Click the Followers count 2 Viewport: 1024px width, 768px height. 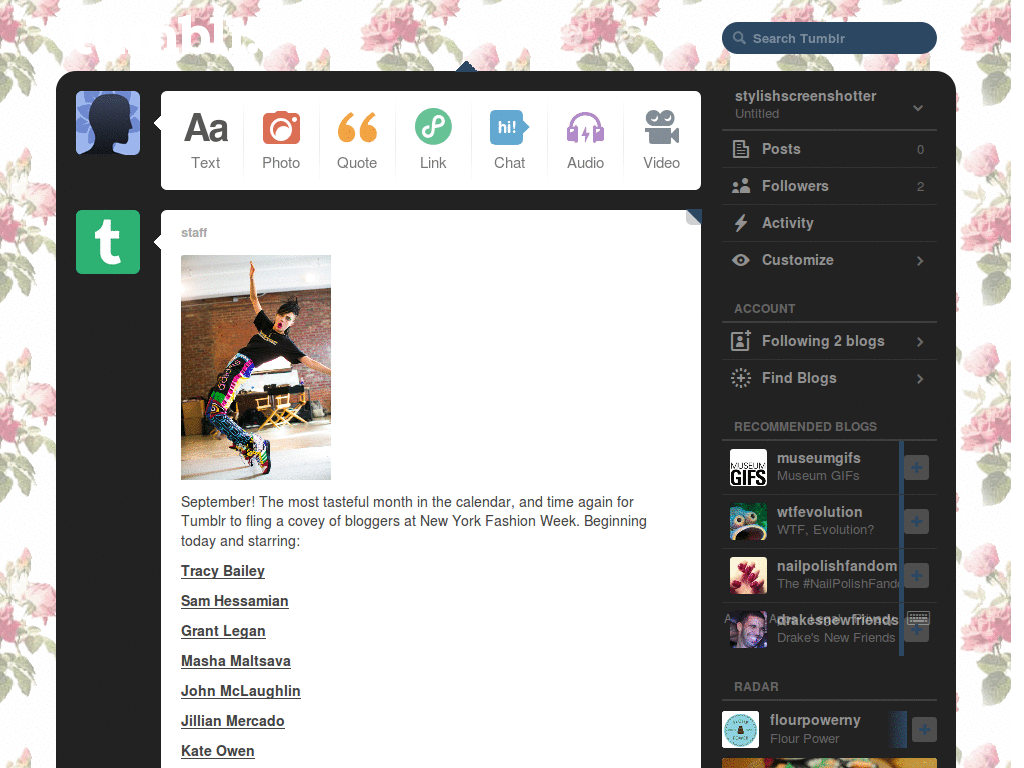pos(920,187)
